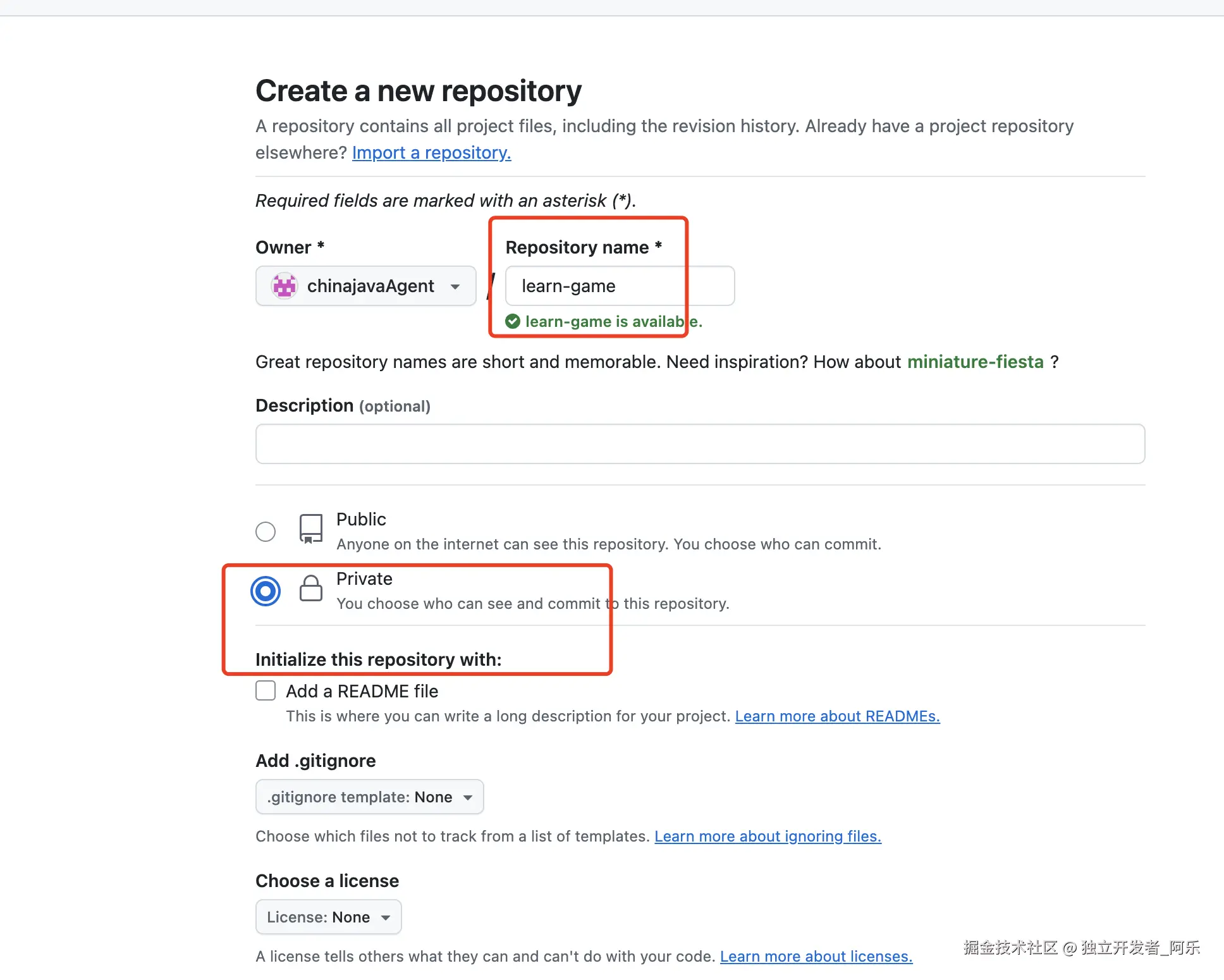The image size is (1224, 980).
Task: Click the private lock icon
Action: (x=310, y=589)
